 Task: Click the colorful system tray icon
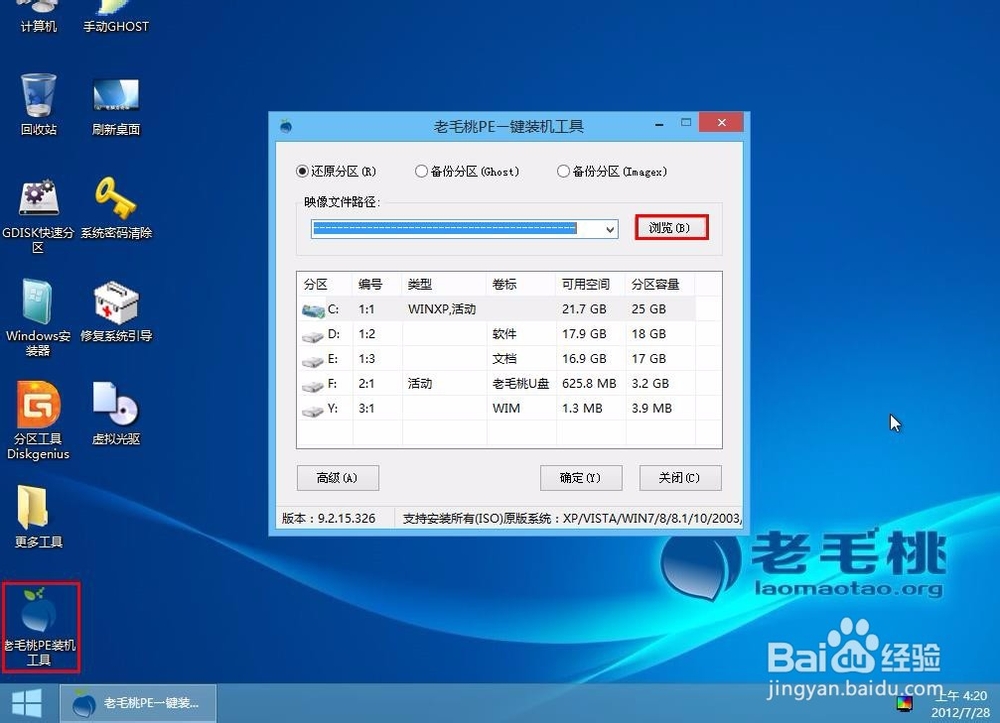(904, 704)
